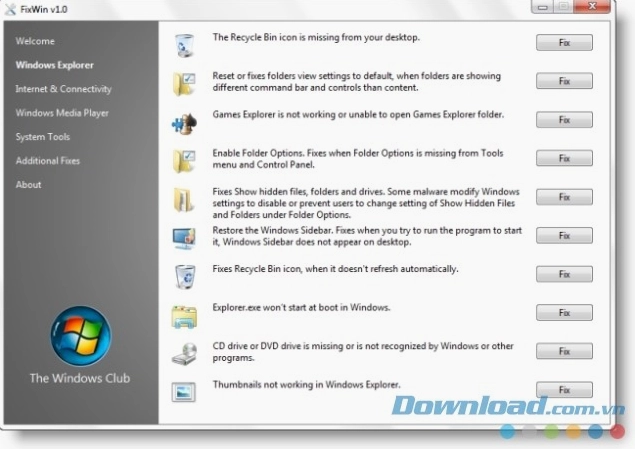
Task: Click the Show hidden files folder icon
Action: click(x=183, y=200)
